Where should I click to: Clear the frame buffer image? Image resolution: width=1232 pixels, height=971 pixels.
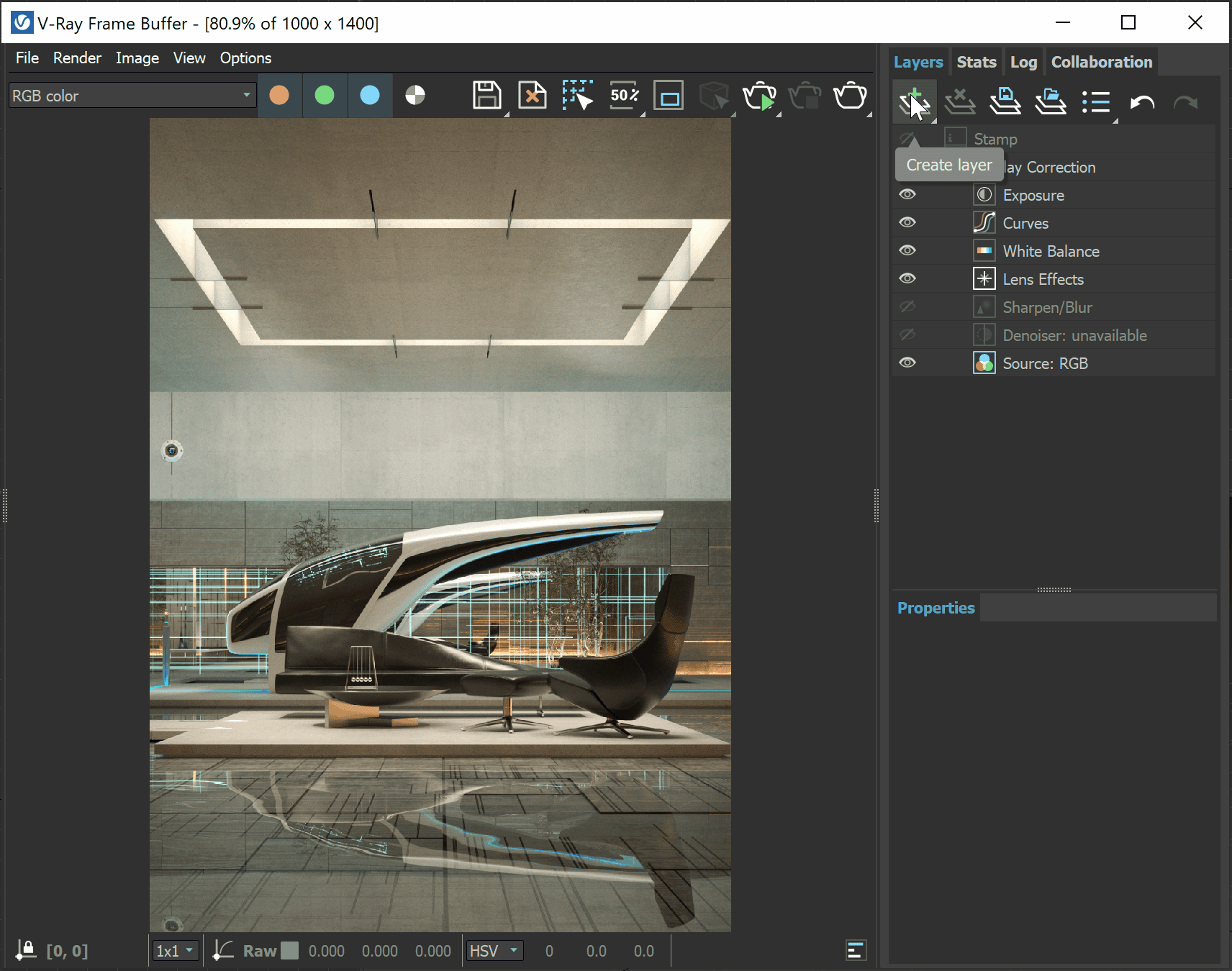pyautogui.click(x=533, y=95)
